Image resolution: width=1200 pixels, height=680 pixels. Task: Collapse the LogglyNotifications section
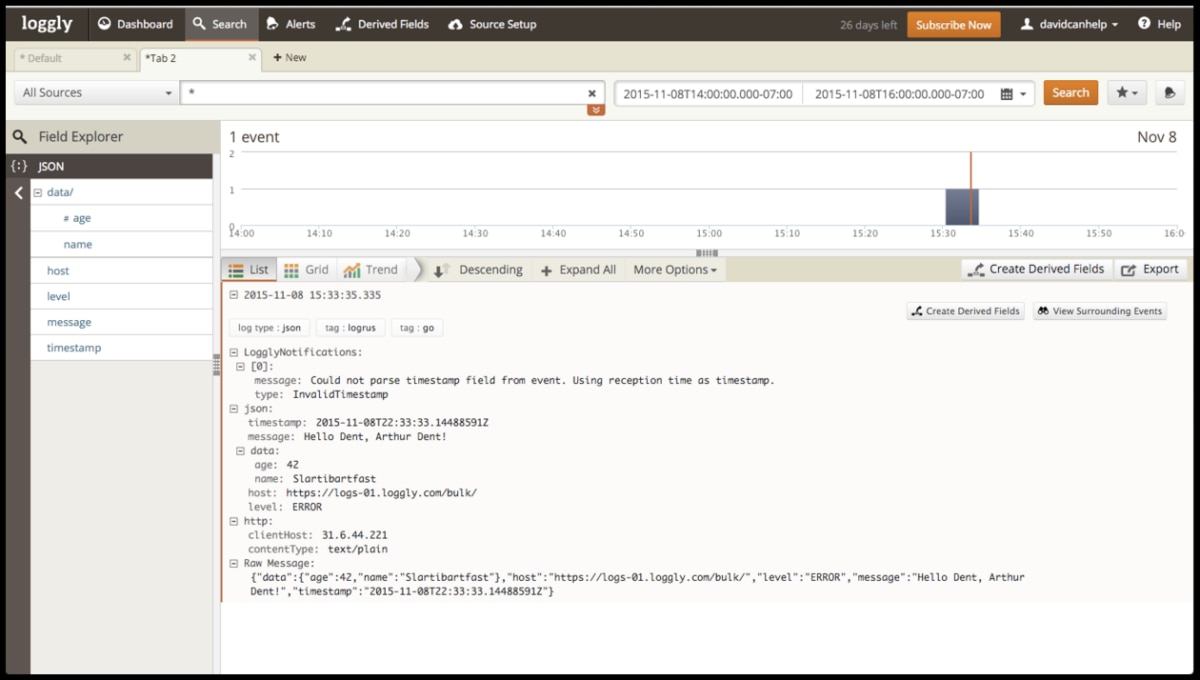tap(232, 352)
